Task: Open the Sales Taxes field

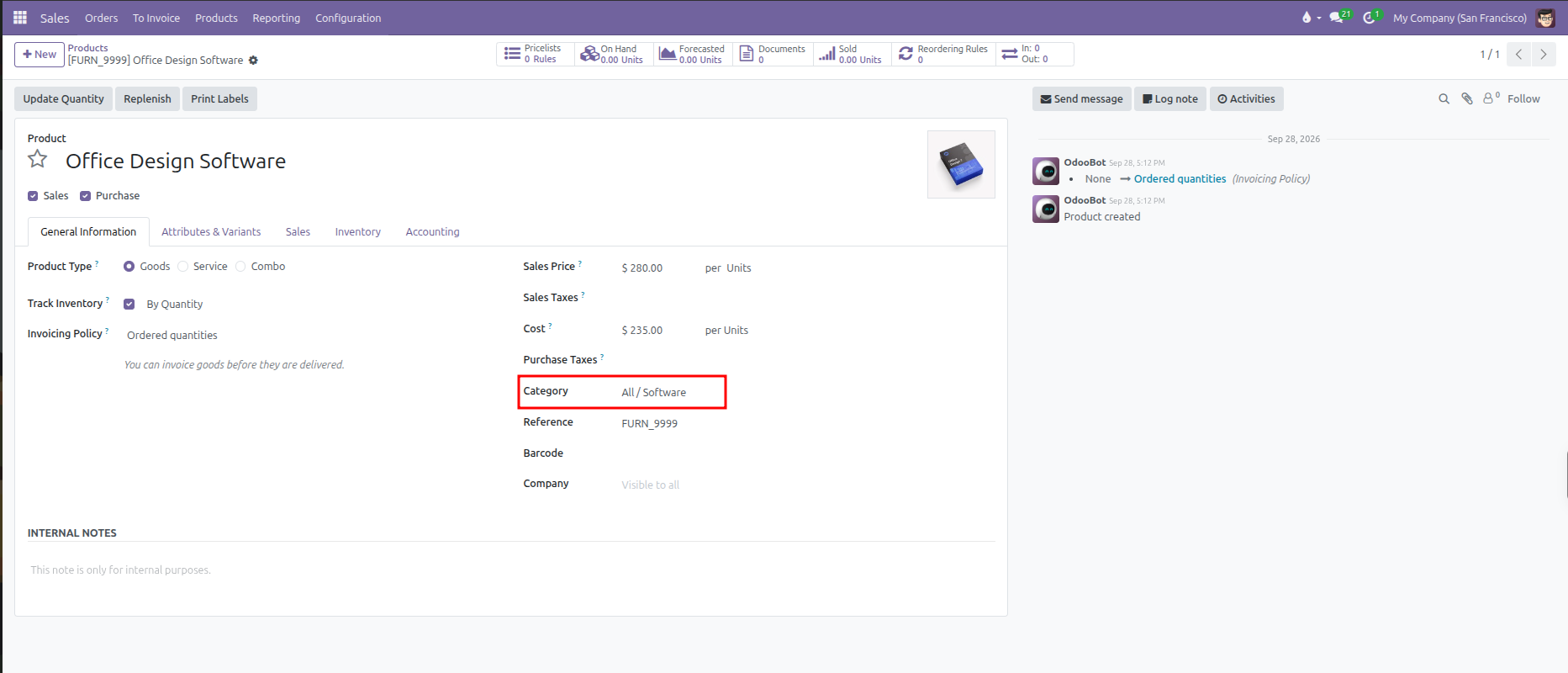Action: pos(807,298)
